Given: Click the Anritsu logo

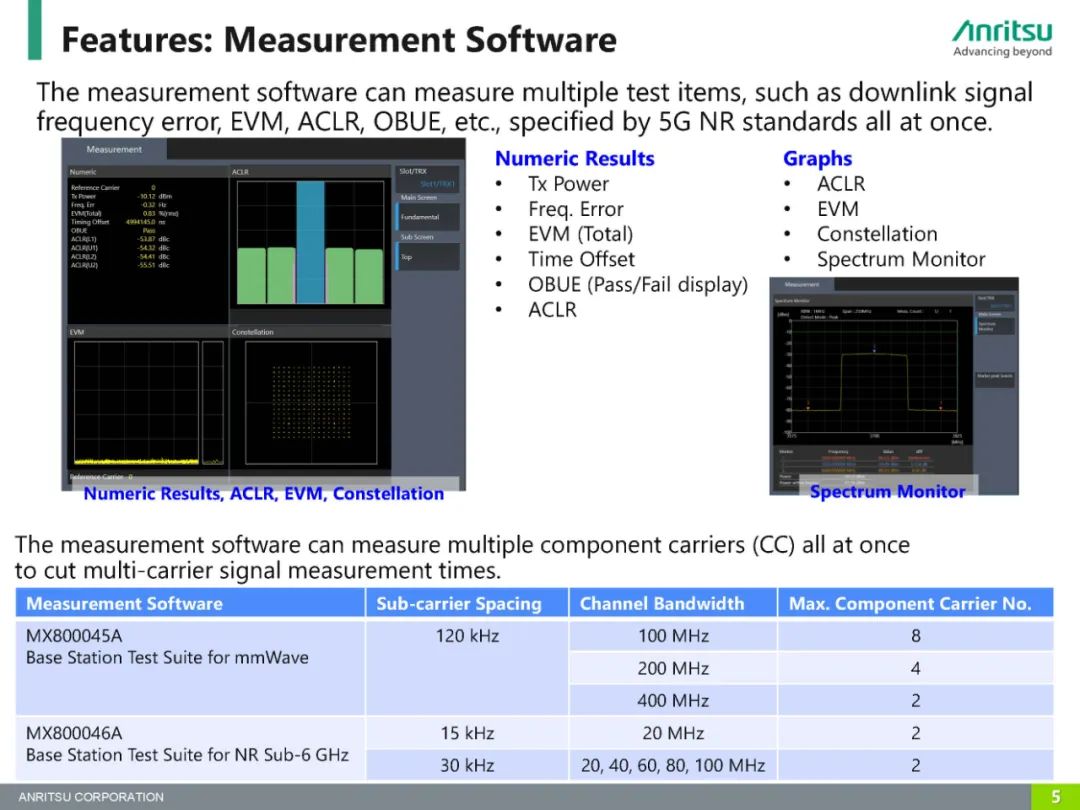Looking at the screenshot, I should (x=1002, y=39).
